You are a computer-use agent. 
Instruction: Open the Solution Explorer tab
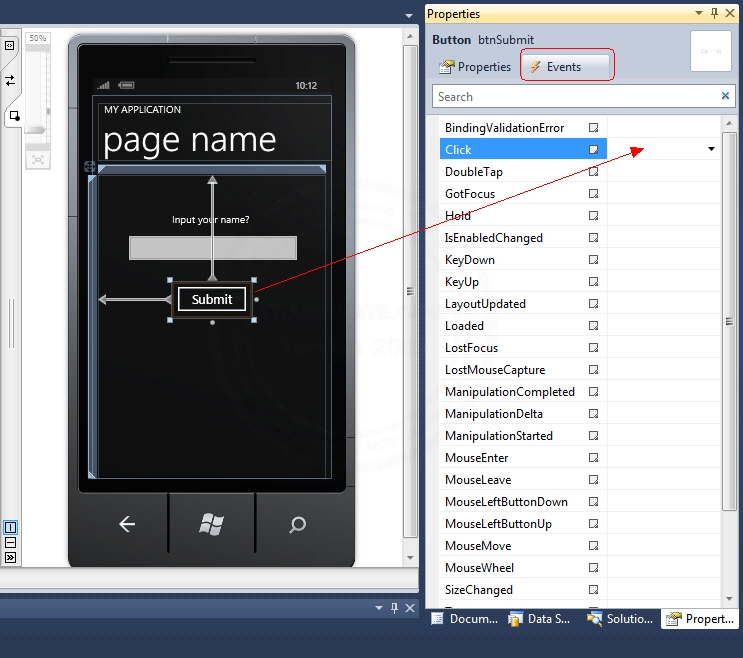click(x=620, y=619)
